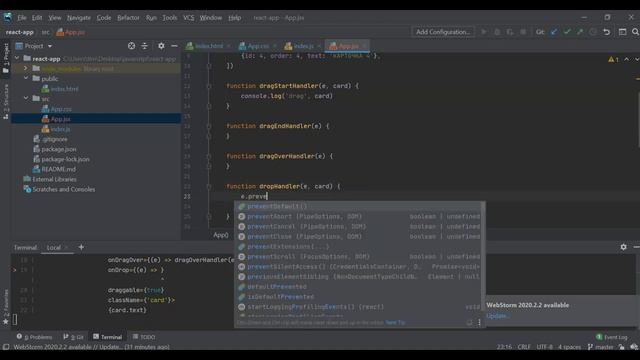Click the warning indicator in editor corner
This screenshot has width=640, height=360.
[613, 60]
